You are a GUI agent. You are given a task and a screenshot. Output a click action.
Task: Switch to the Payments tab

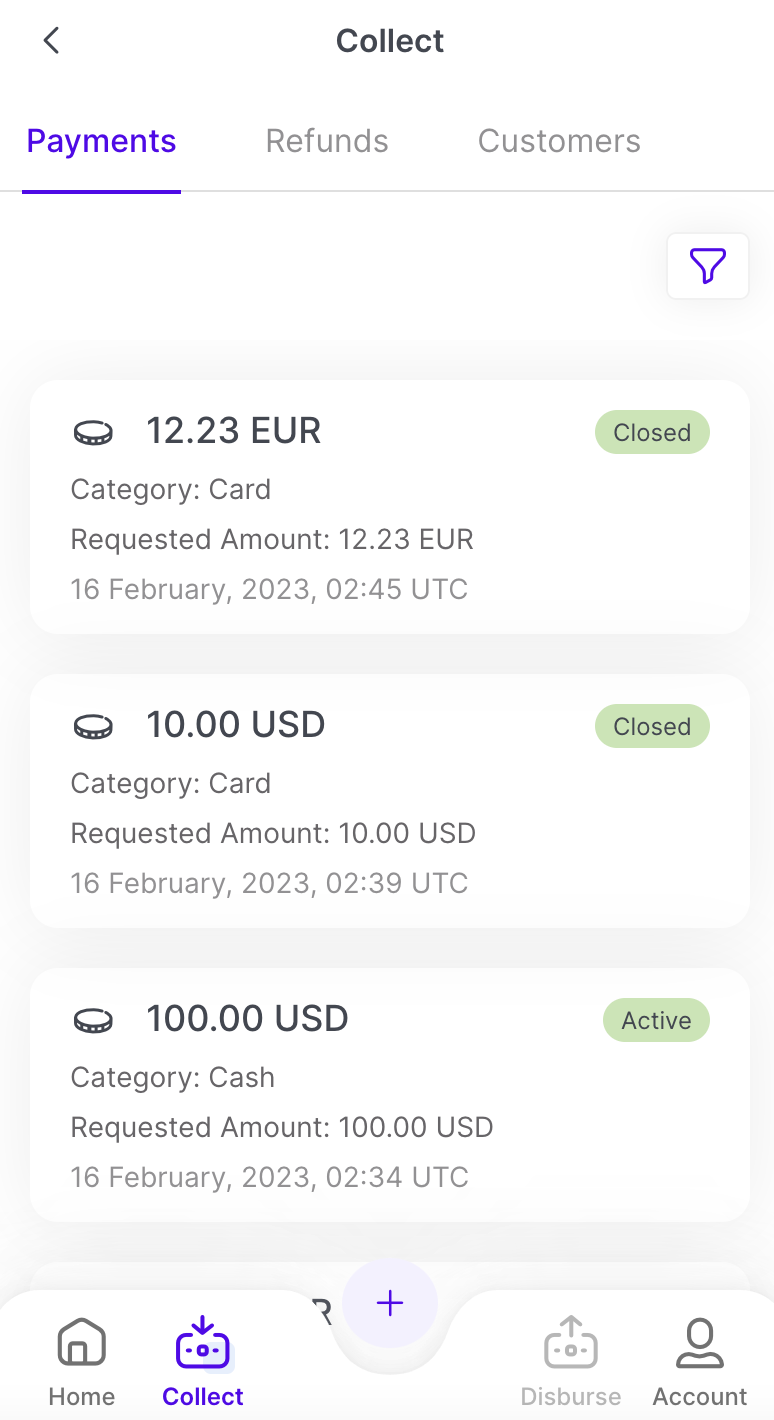pyautogui.click(x=101, y=141)
